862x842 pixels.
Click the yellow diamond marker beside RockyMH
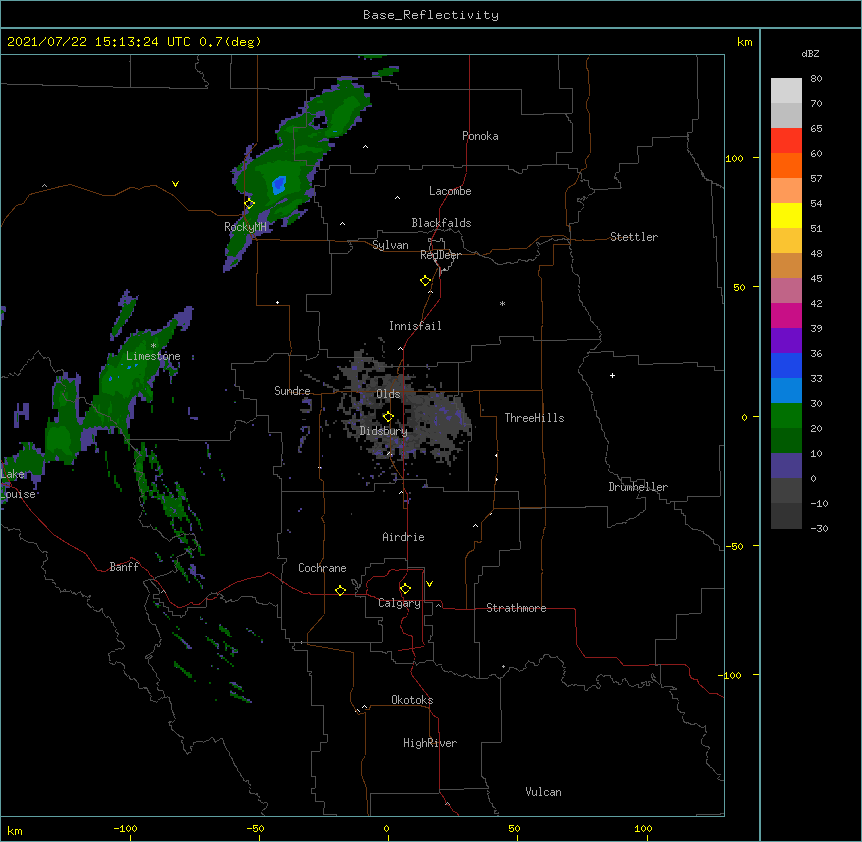249,204
